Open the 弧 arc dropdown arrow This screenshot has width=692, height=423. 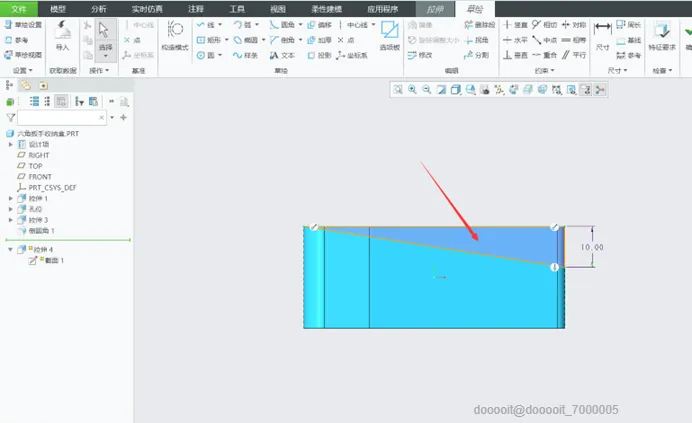257,25
